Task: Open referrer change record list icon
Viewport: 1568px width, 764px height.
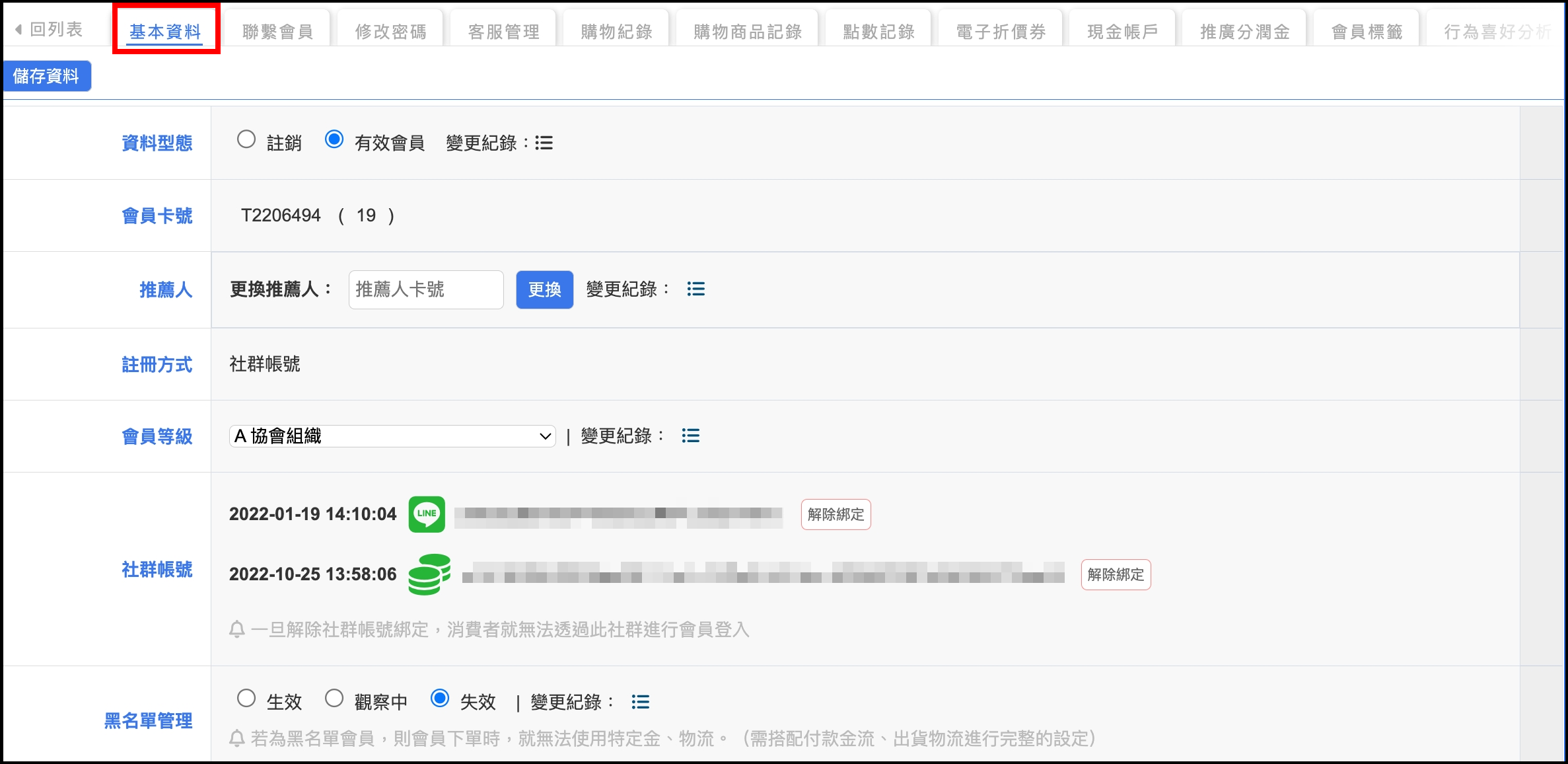Action: tap(695, 289)
